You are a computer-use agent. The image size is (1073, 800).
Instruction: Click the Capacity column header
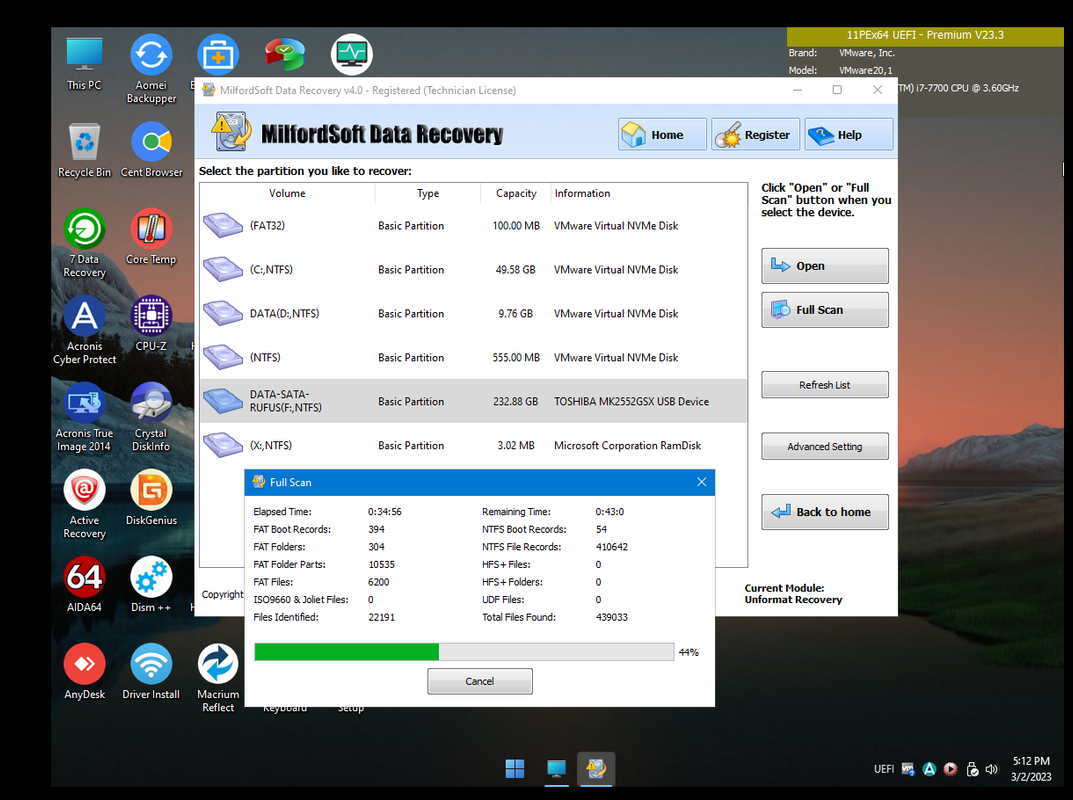pos(516,193)
